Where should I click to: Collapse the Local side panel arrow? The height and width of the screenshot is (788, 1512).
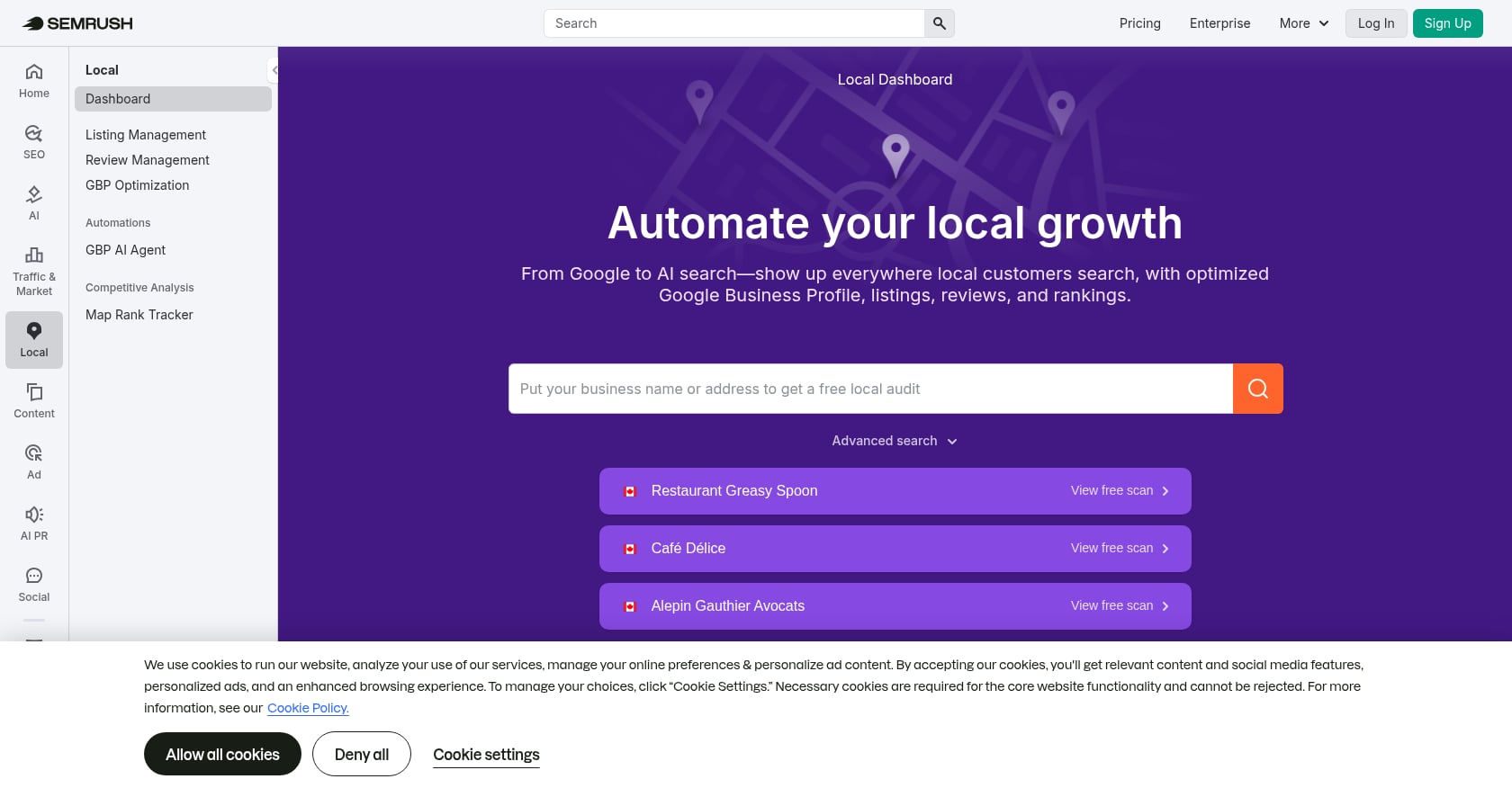click(x=274, y=69)
